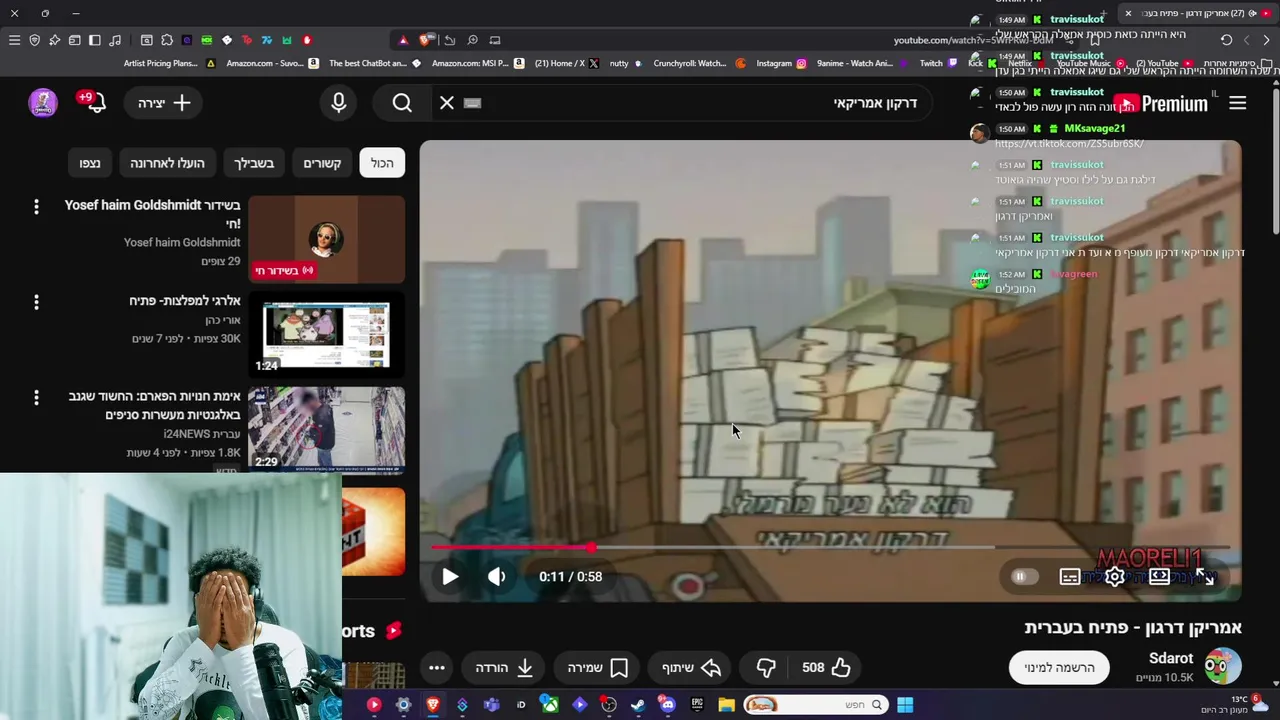Image resolution: width=1280 pixels, height=720 pixels.
Task: Open options for Yosef haim Goldshmidt video
Action: tap(36, 206)
